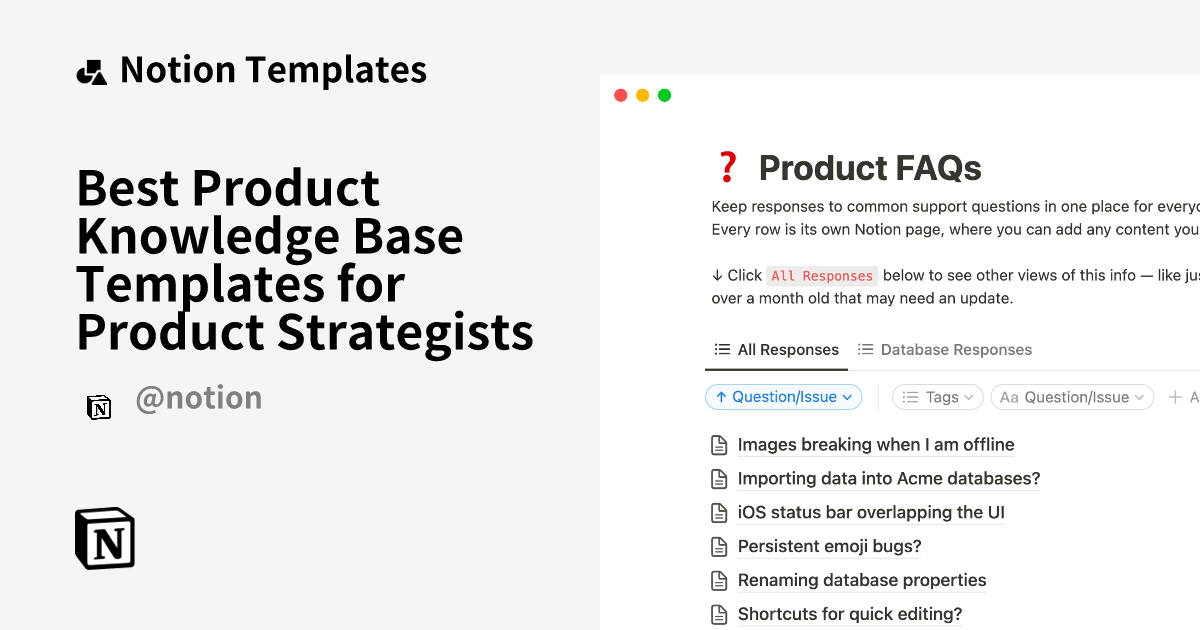The height and width of the screenshot is (630, 1200).
Task: Click the Aa icon in the Question/Issue filter
Action: tap(1010, 397)
